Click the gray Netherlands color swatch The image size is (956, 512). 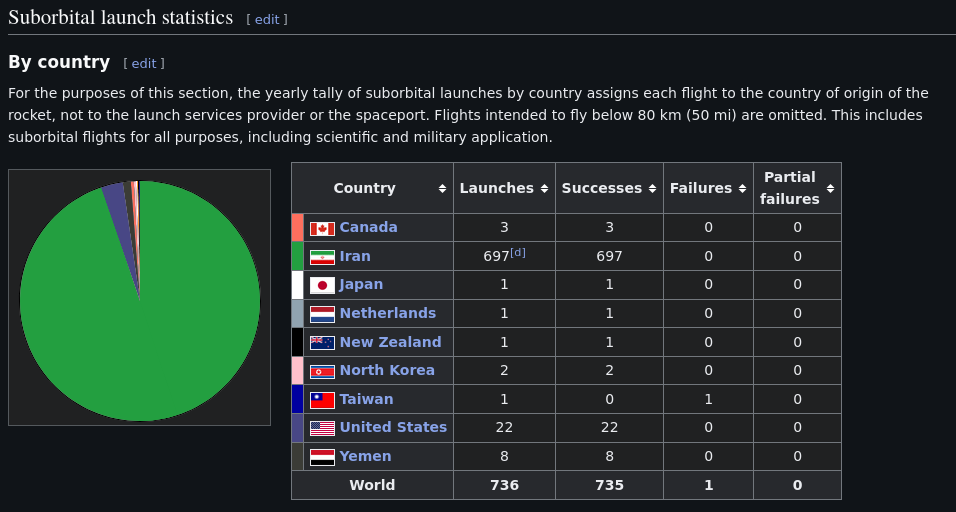tap(297, 313)
